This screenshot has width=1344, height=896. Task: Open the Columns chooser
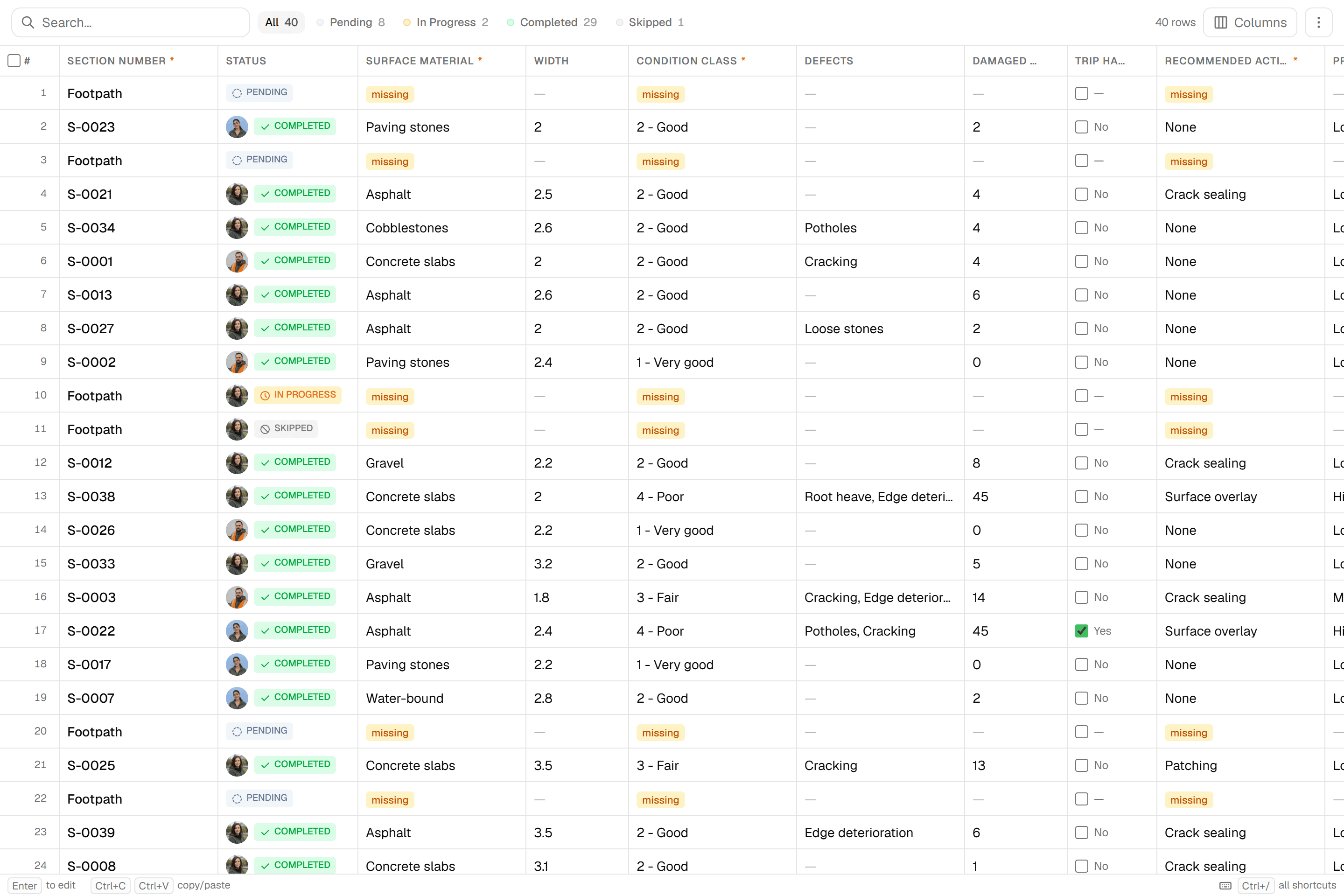pos(1250,22)
